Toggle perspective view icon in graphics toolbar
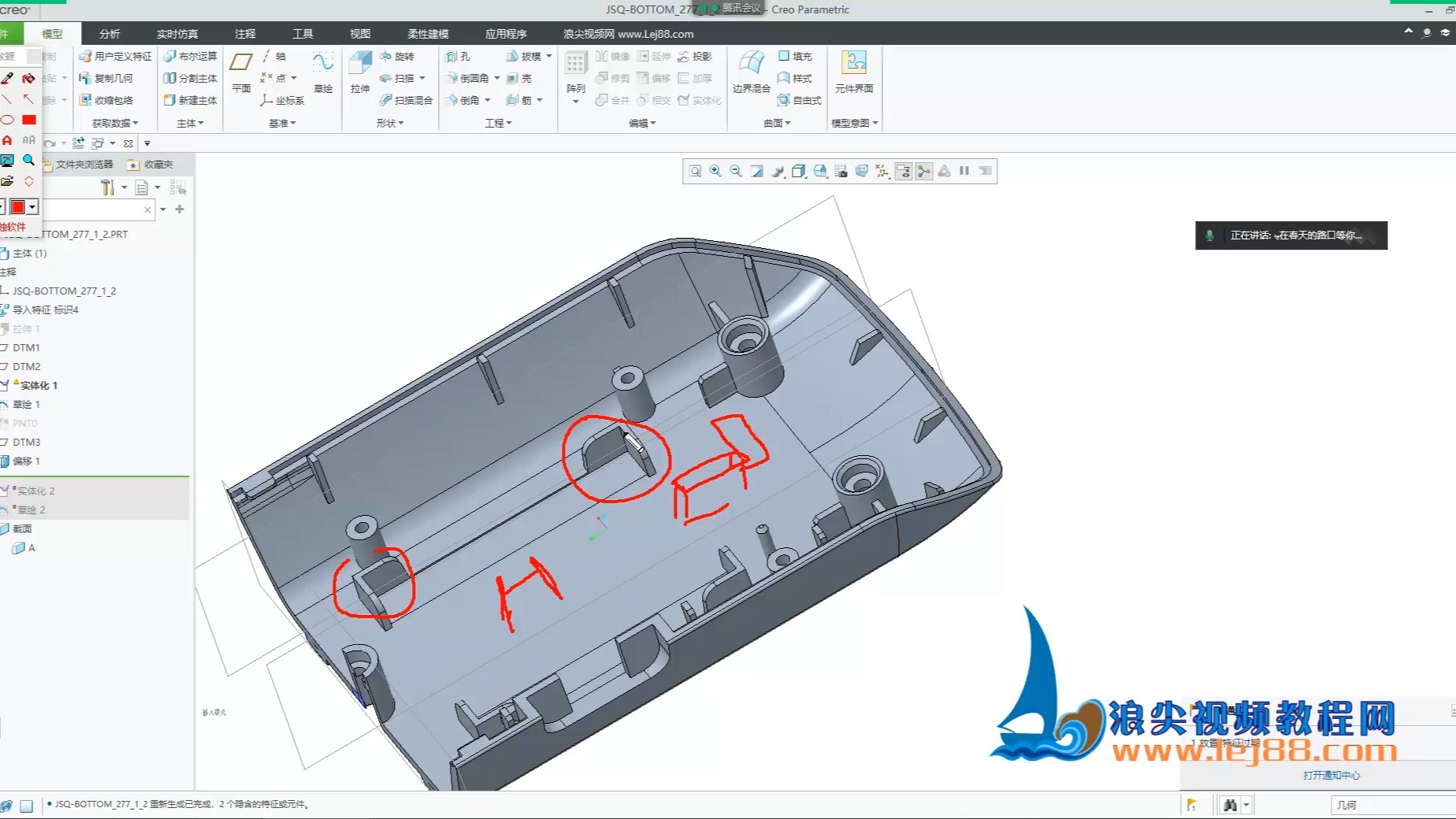This screenshot has width=1456, height=819. point(861,171)
